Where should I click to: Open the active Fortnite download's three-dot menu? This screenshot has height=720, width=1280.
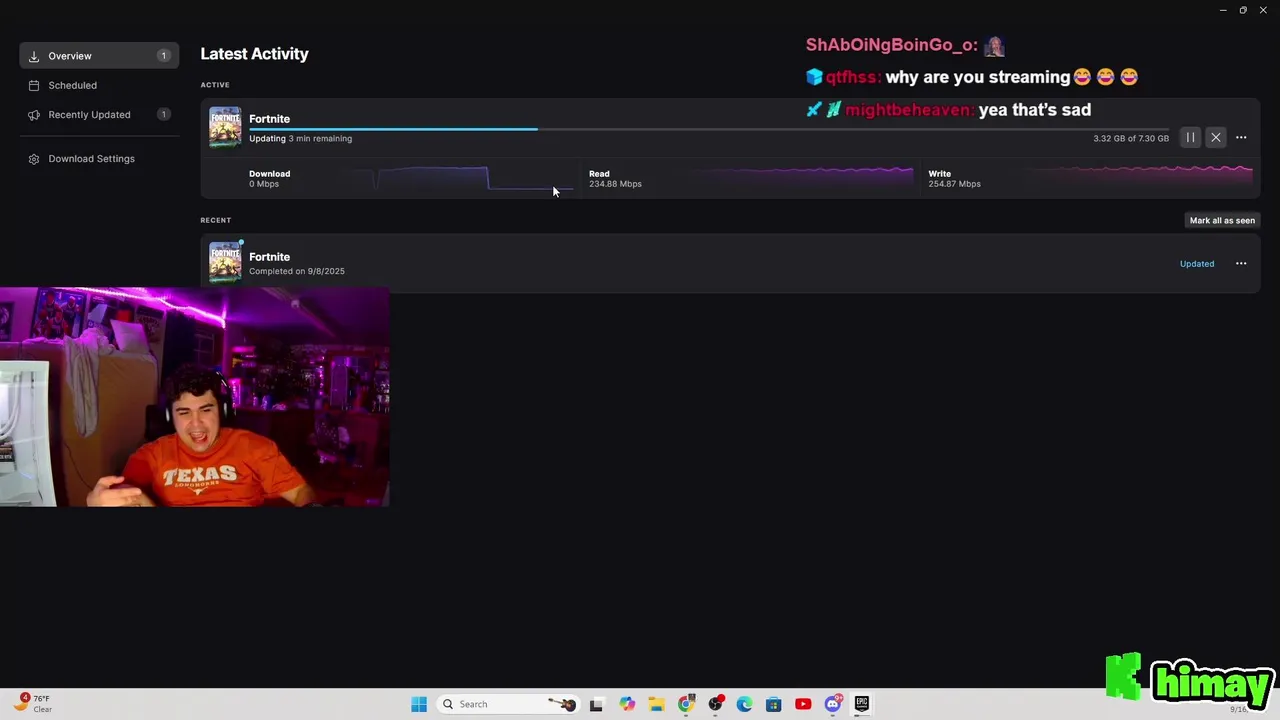pos(1241,138)
